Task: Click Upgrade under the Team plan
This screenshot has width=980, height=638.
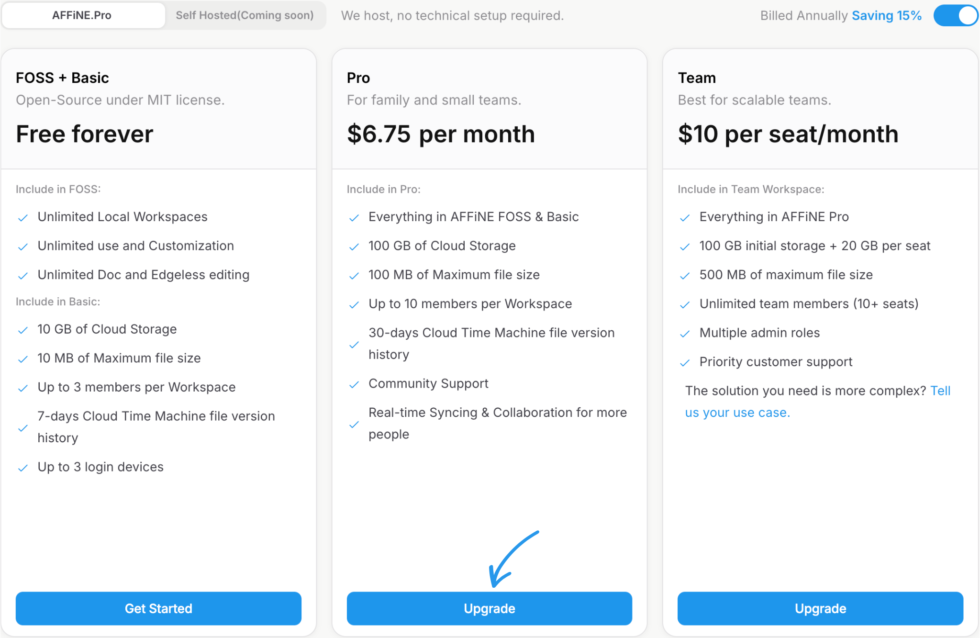Action: coord(820,608)
